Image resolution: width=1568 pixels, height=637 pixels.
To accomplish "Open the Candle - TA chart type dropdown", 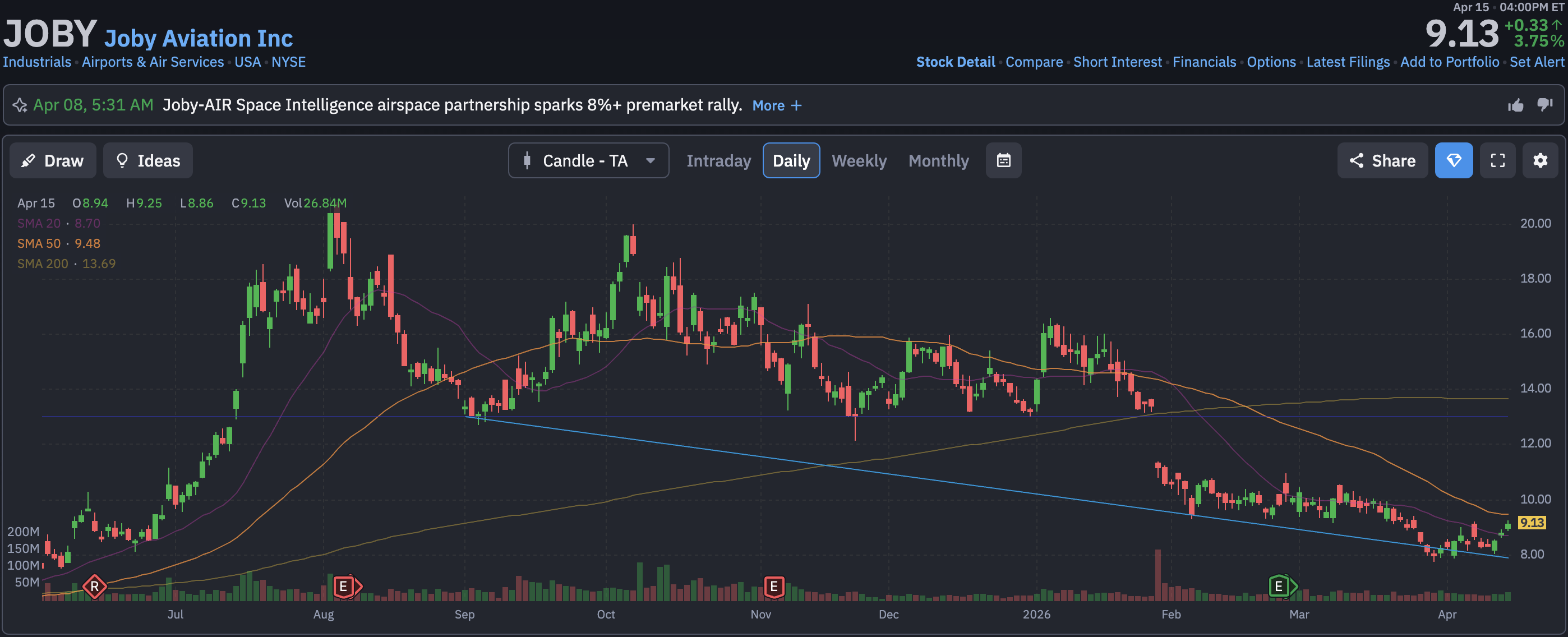I will (x=588, y=160).
